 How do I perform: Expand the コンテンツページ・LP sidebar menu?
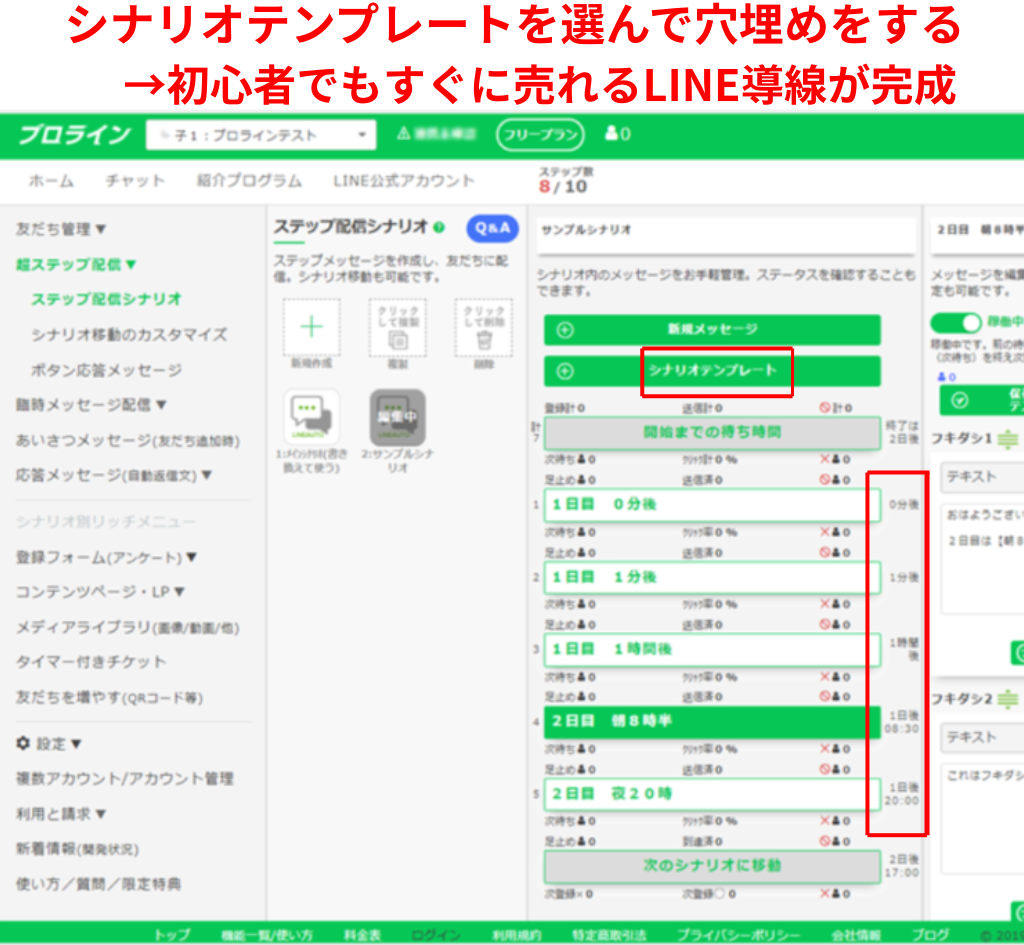pos(100,592)
